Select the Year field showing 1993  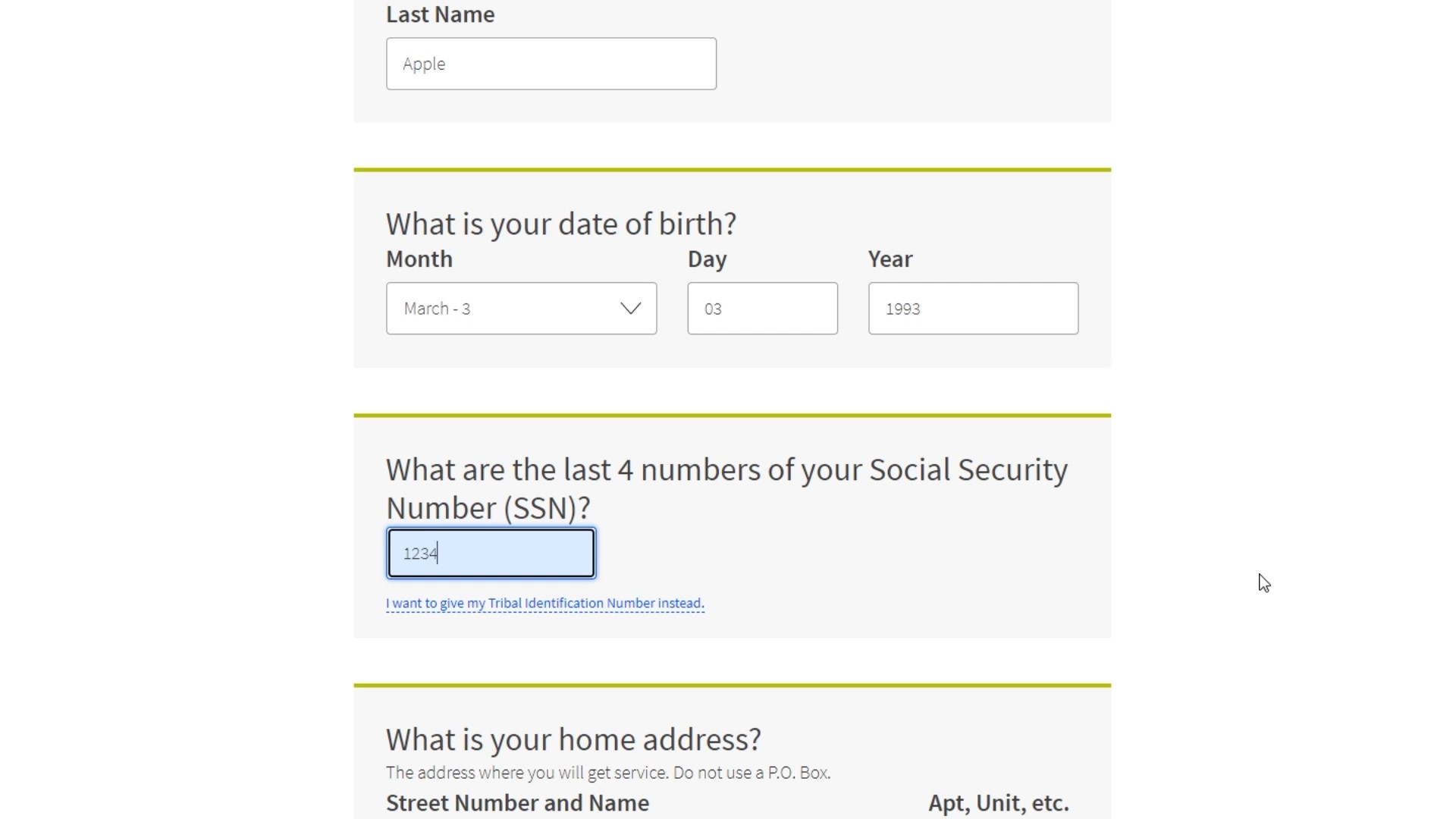pos(973,309)
